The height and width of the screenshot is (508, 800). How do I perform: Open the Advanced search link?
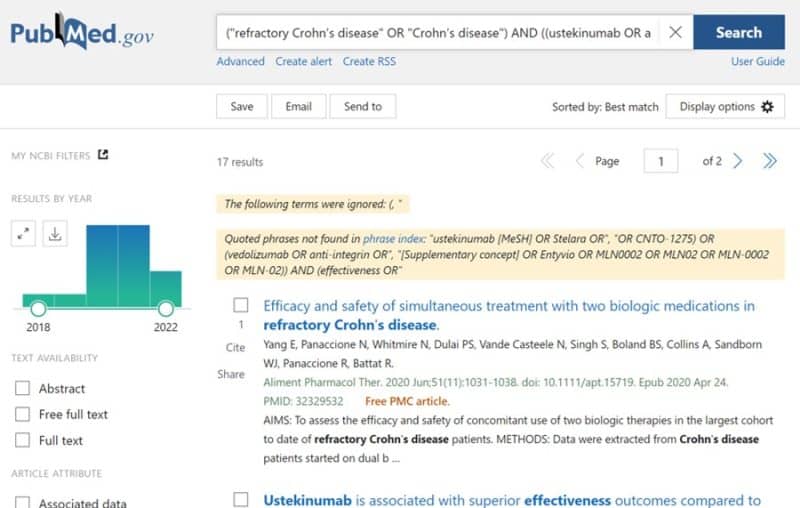[240, 61]
